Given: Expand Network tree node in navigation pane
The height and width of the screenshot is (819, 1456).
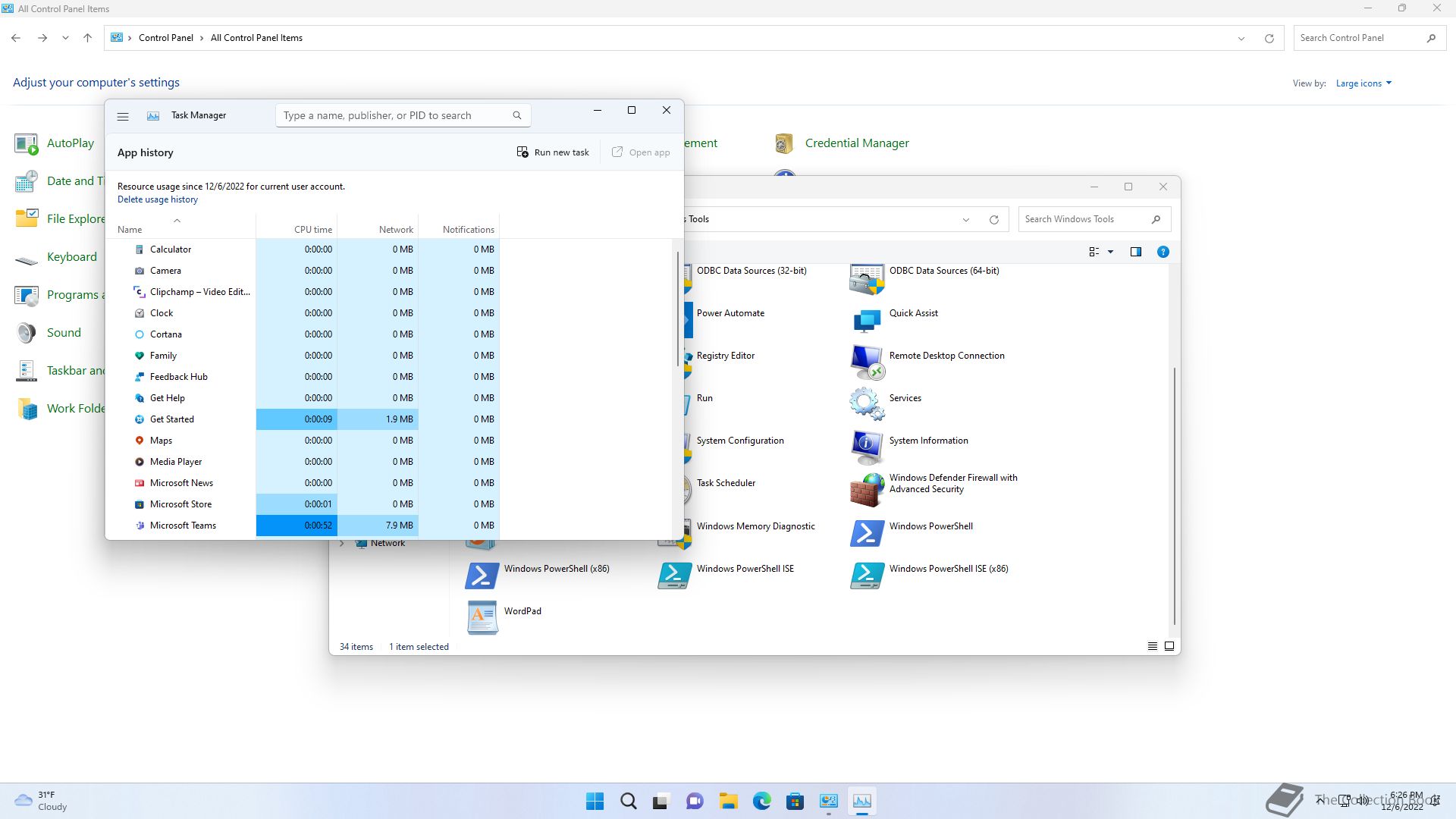Looking at the screenshot, I should (342, 544).
